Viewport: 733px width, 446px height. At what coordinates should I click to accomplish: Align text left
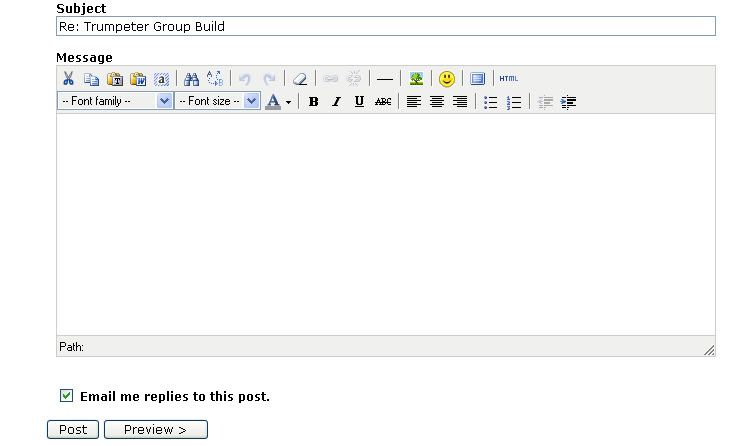click(413, 101)
